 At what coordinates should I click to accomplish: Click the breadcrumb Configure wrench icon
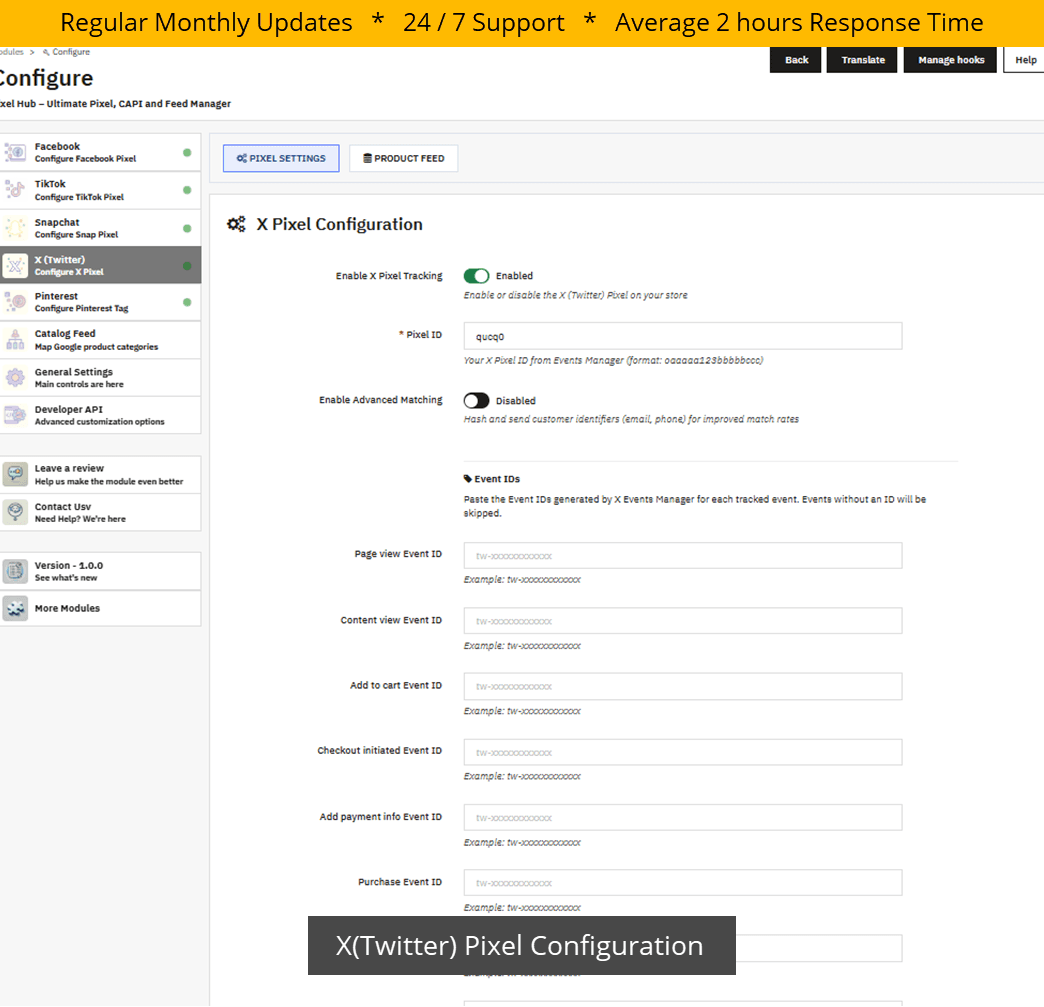[x=46, y=52]
